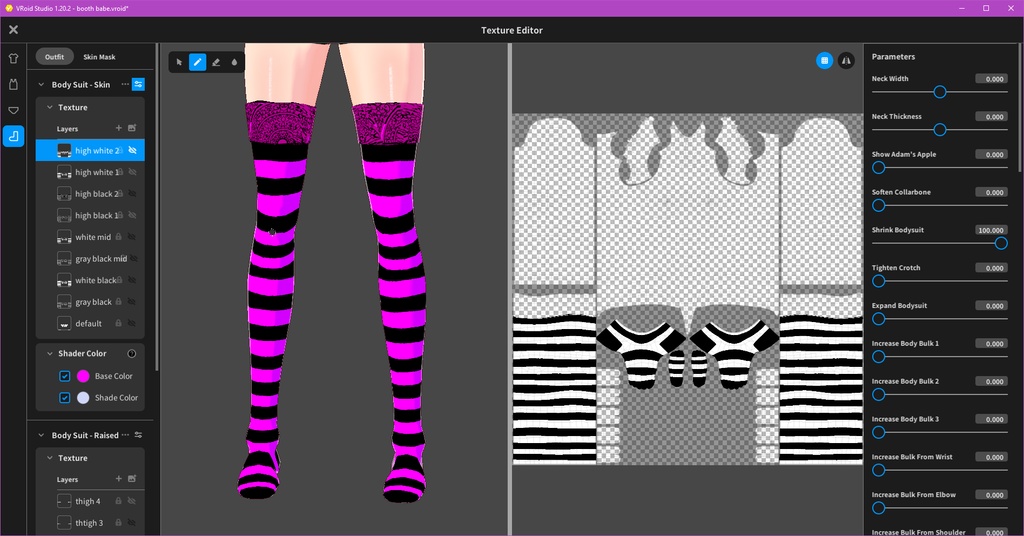Screen dimensions: 1024x536
Task: Add a new layer in Body Suit - Skin
Action: [x=118, y=128]
